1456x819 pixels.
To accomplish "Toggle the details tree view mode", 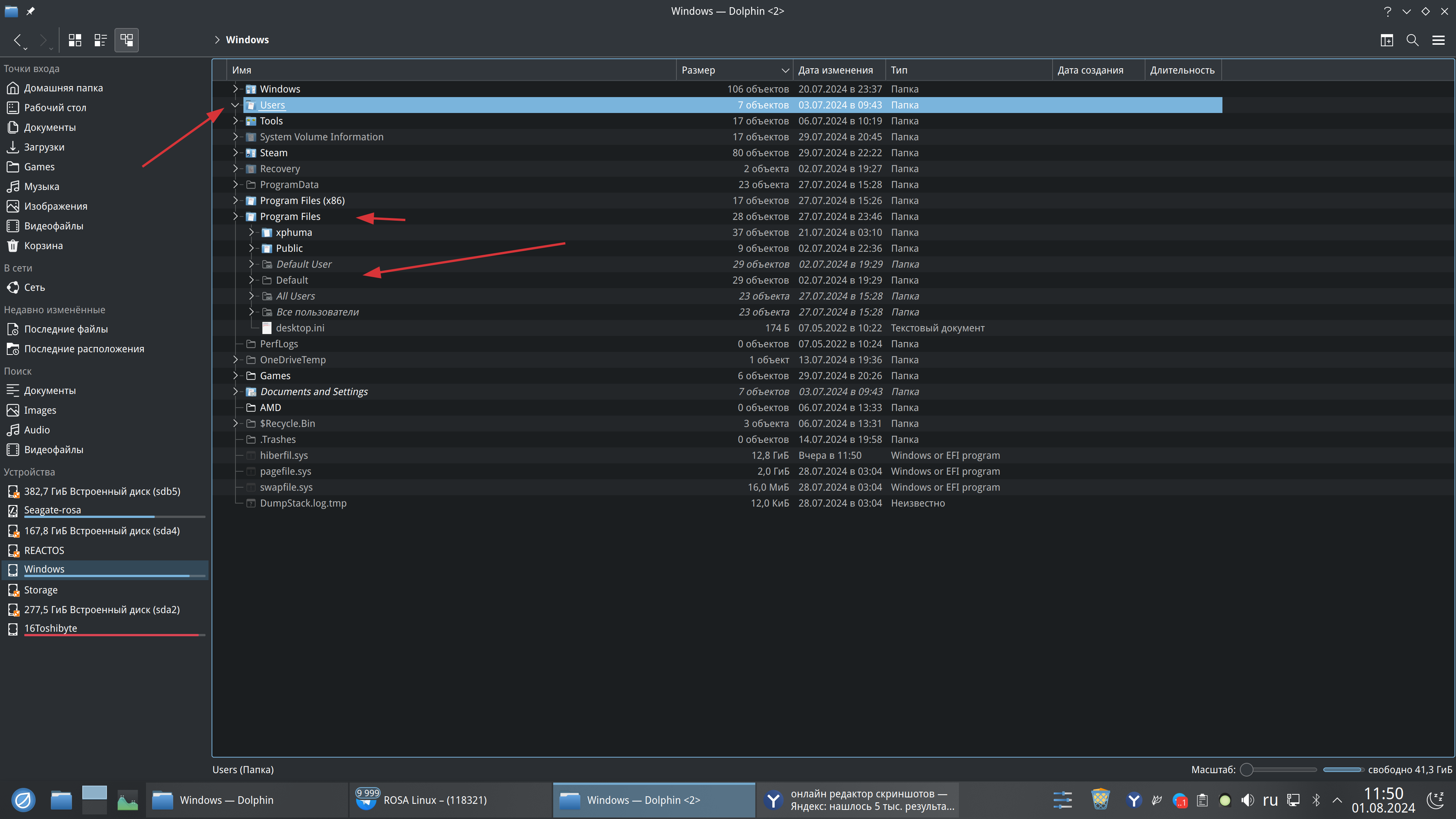I will point(127,40).
